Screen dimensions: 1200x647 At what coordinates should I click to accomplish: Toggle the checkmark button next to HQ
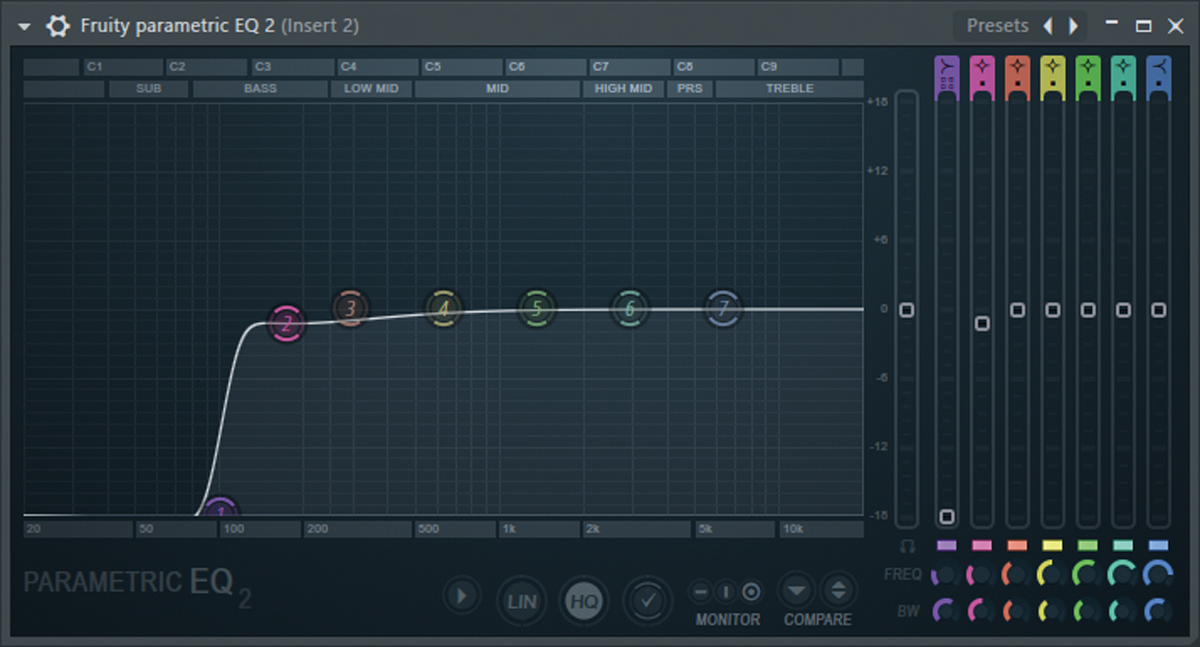pos(647,601)
